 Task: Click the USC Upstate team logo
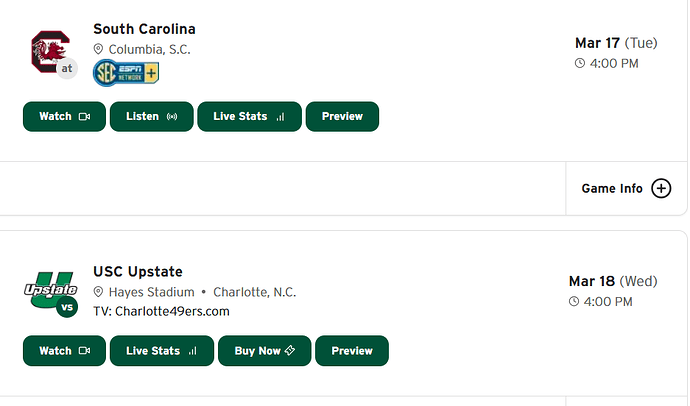[x=50, y=292]
